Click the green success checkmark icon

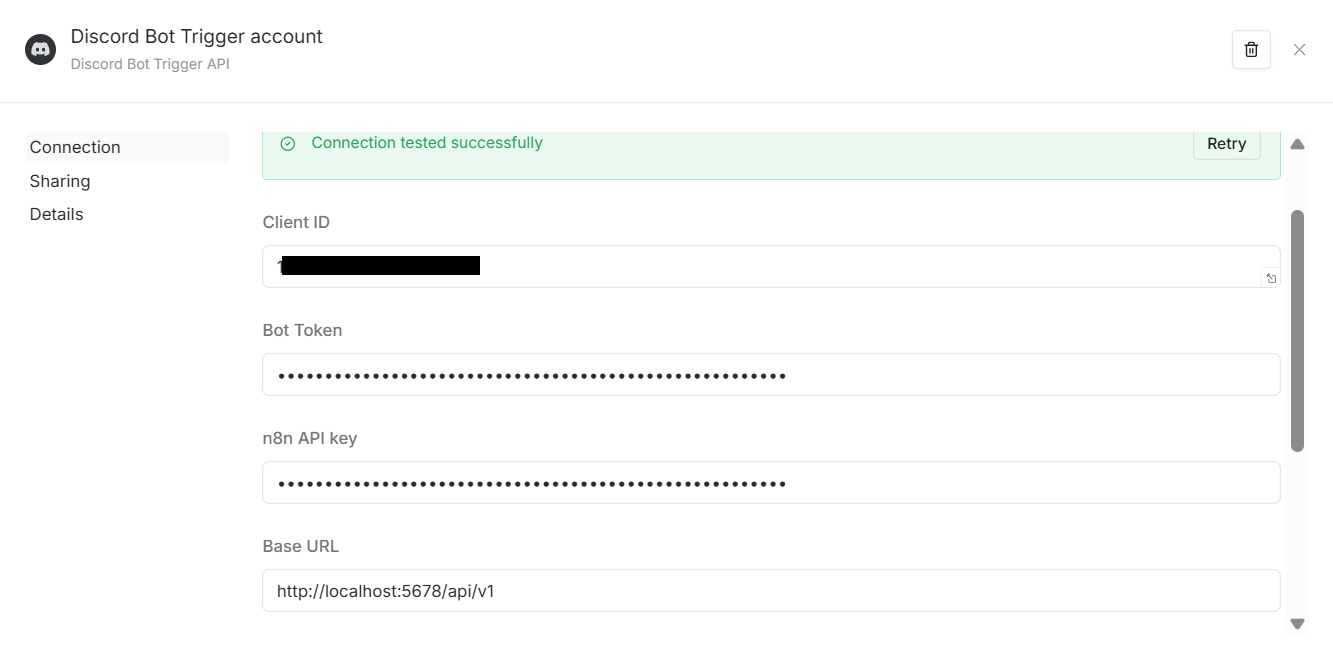(x=288, y=144)
